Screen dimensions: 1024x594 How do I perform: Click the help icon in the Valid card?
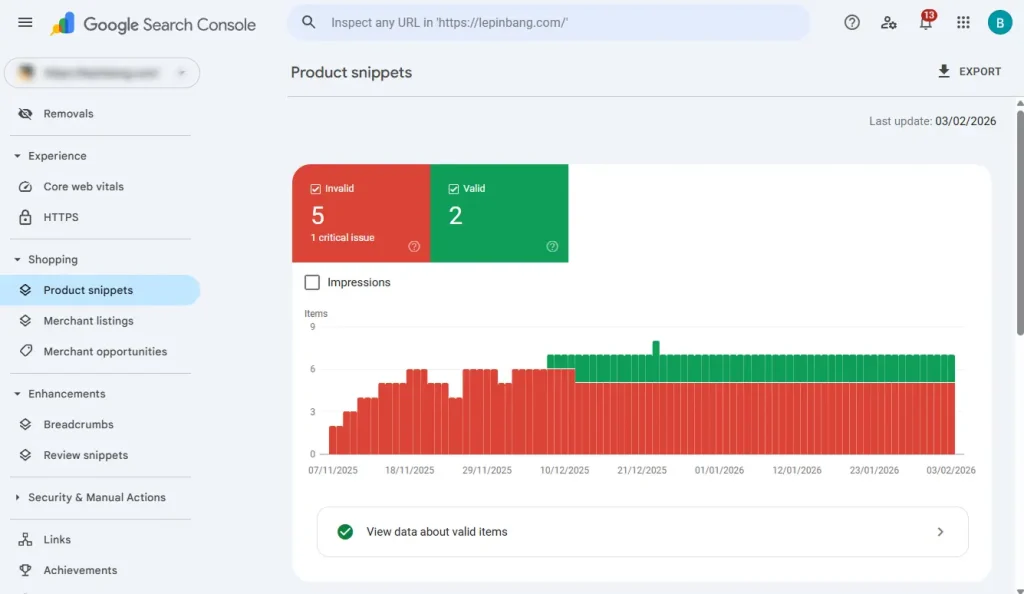552,247
